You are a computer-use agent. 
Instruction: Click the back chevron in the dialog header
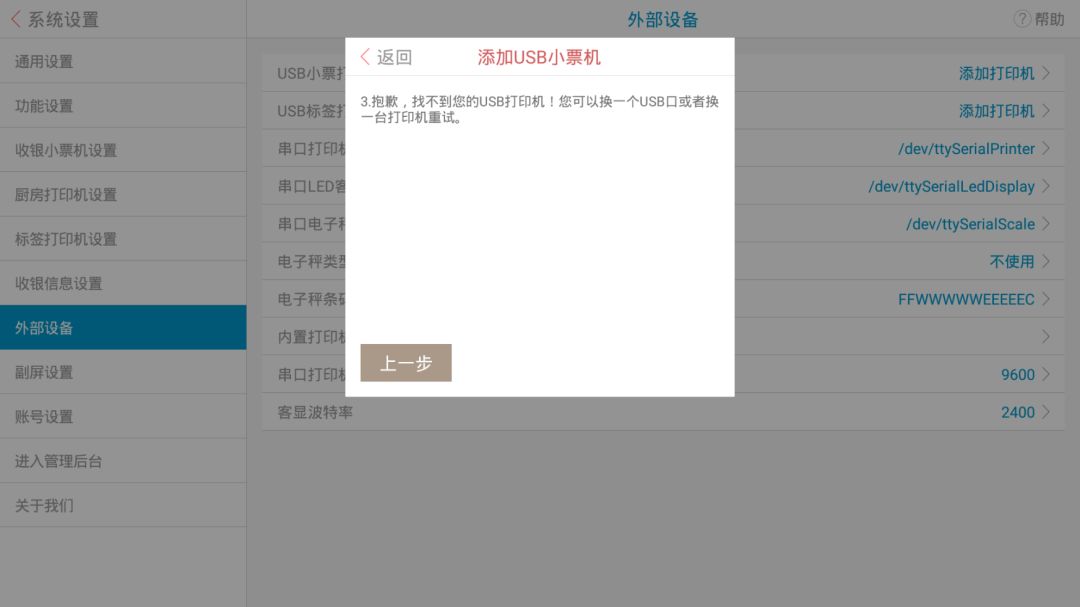click(362, 57)
